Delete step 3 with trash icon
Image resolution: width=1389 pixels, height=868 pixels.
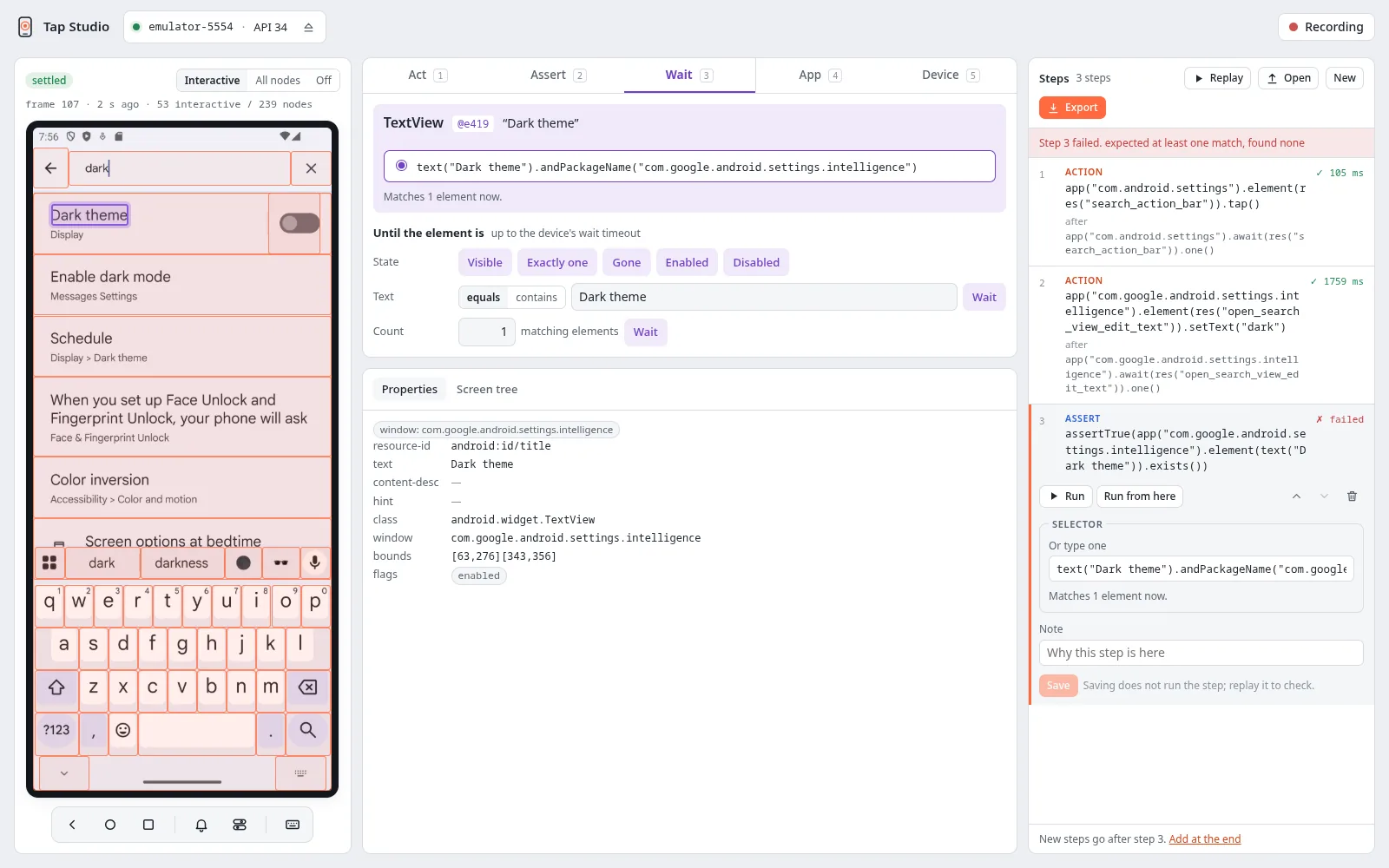click(1352, 496)
